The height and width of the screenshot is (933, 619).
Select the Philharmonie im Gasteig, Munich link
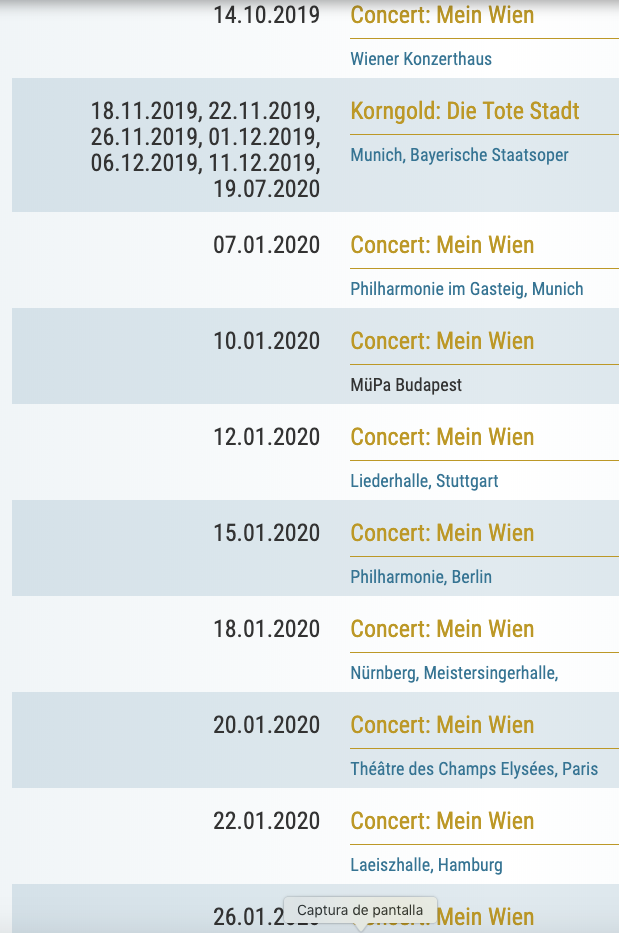pos(466,289)
